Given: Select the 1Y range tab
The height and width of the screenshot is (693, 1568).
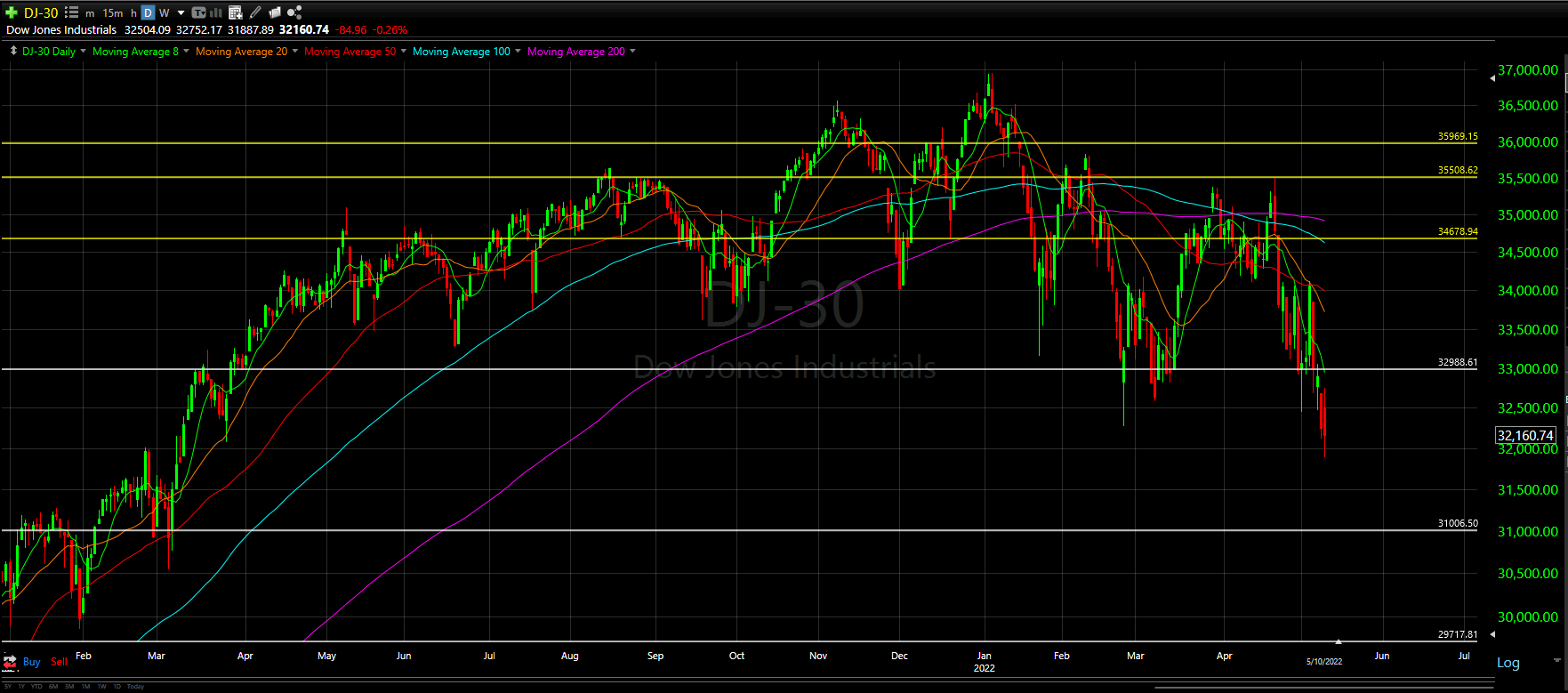Looking at the screenshot, I should tap(21, 686).
